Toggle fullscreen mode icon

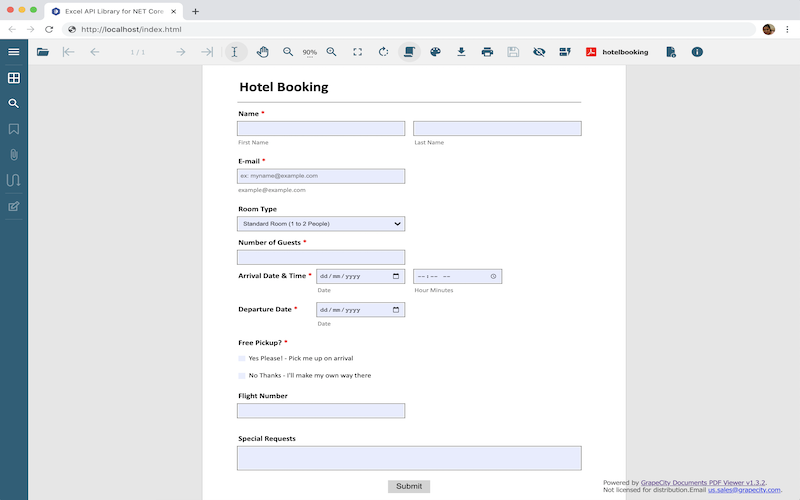tap(357, 52)
